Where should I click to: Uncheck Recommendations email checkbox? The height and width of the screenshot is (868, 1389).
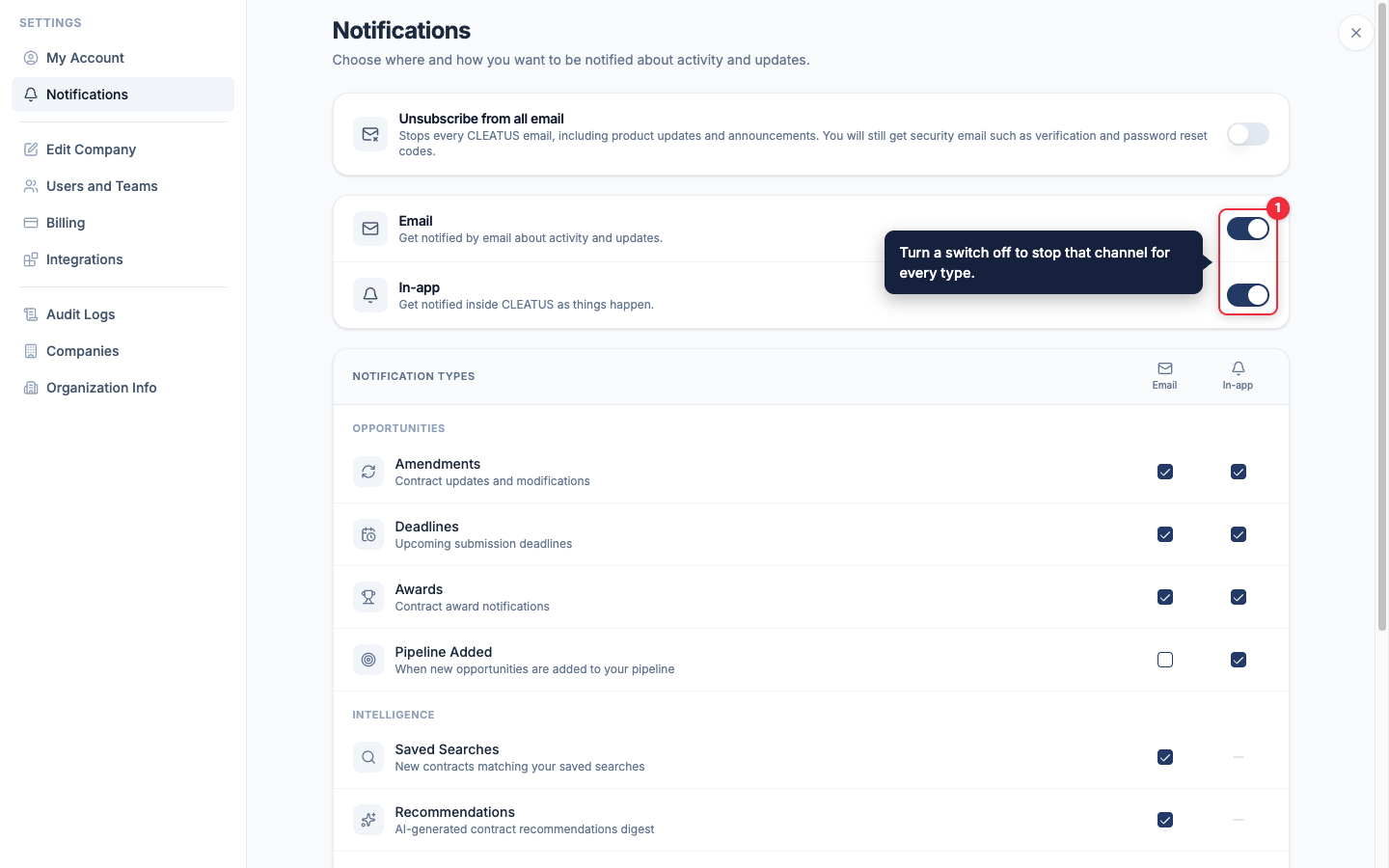[1165, 820]
